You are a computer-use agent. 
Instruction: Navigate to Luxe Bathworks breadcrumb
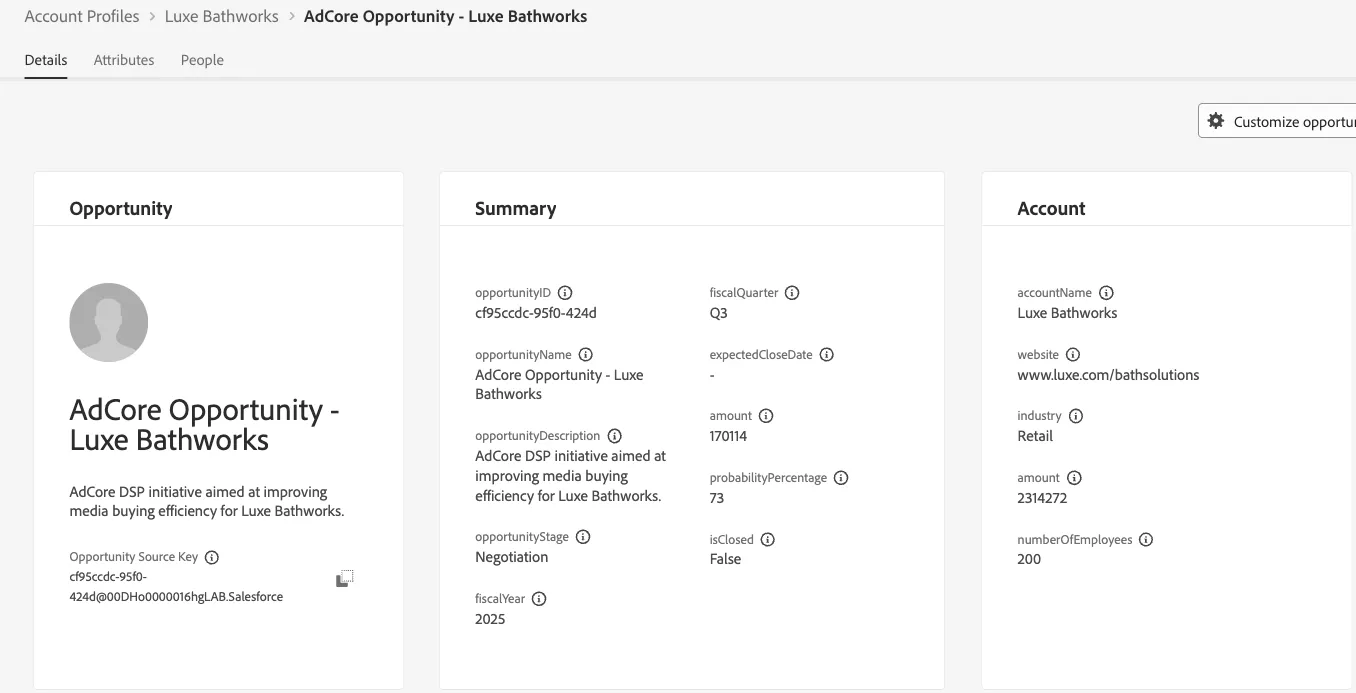click(221, 16)
